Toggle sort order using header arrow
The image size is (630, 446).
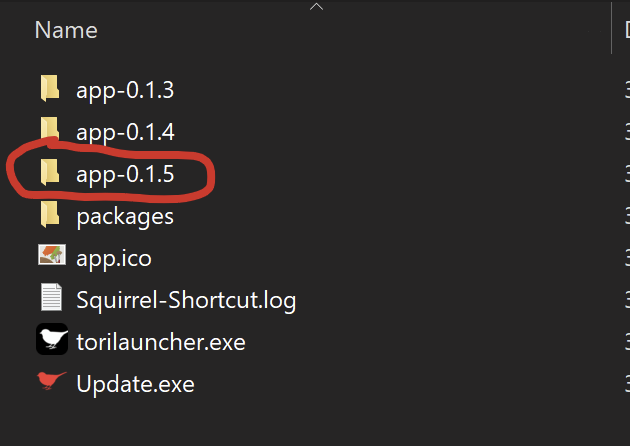[316, 6]
